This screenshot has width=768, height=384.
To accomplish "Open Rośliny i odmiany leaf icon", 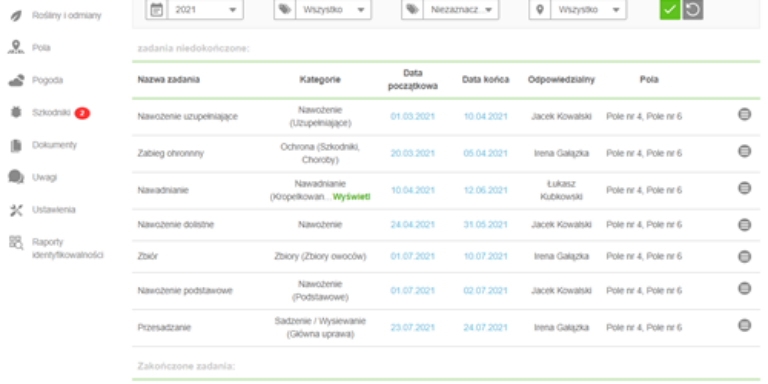I will click(16, 16).
